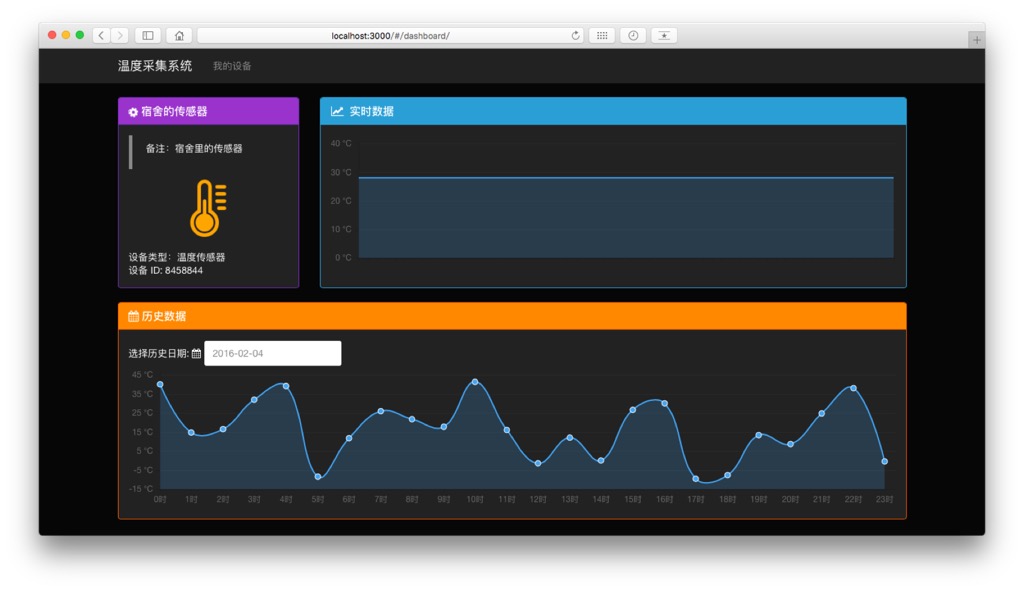This screenshot has height=591, width=1024.
Task: Go back with Safari's back arrow
Action: tap(101, 35)
